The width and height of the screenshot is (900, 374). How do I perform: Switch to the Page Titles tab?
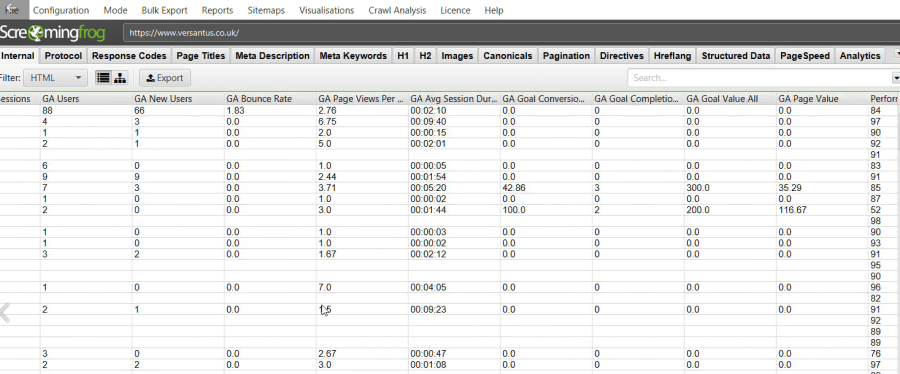point(201,56)
